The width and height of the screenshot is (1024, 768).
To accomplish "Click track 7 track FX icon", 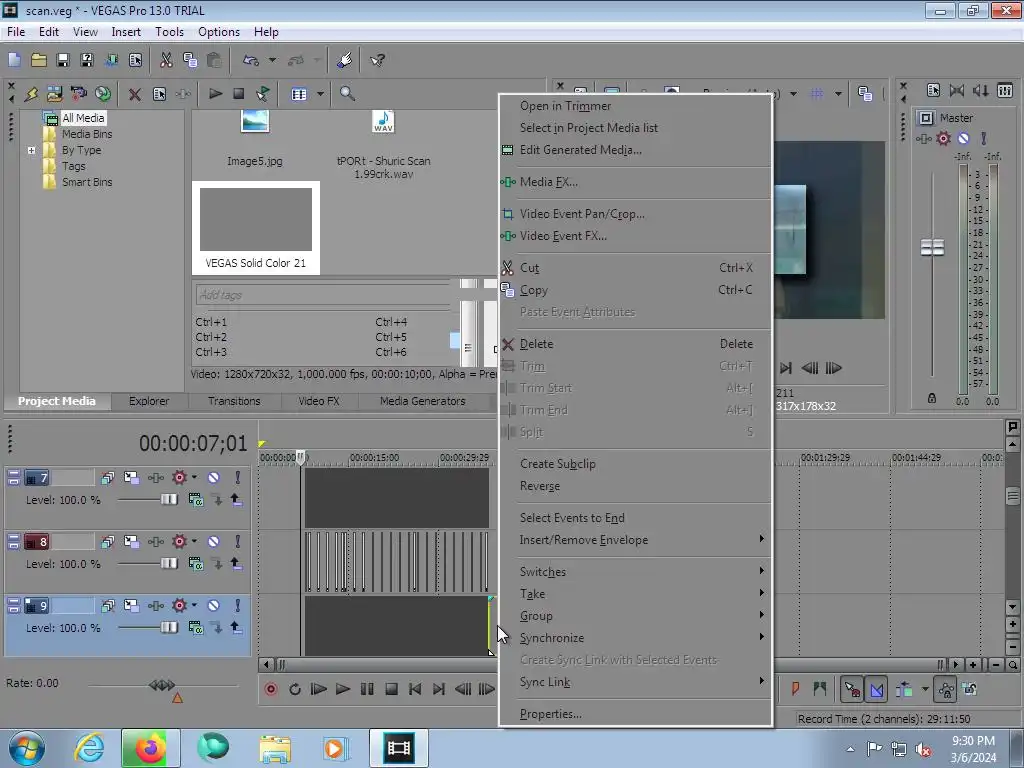I will pyautogui.click(x=155, y=478).
